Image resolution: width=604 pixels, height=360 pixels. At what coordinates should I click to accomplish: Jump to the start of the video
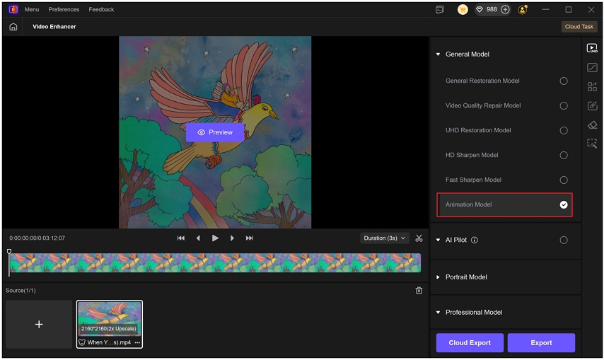click(181, 238)
